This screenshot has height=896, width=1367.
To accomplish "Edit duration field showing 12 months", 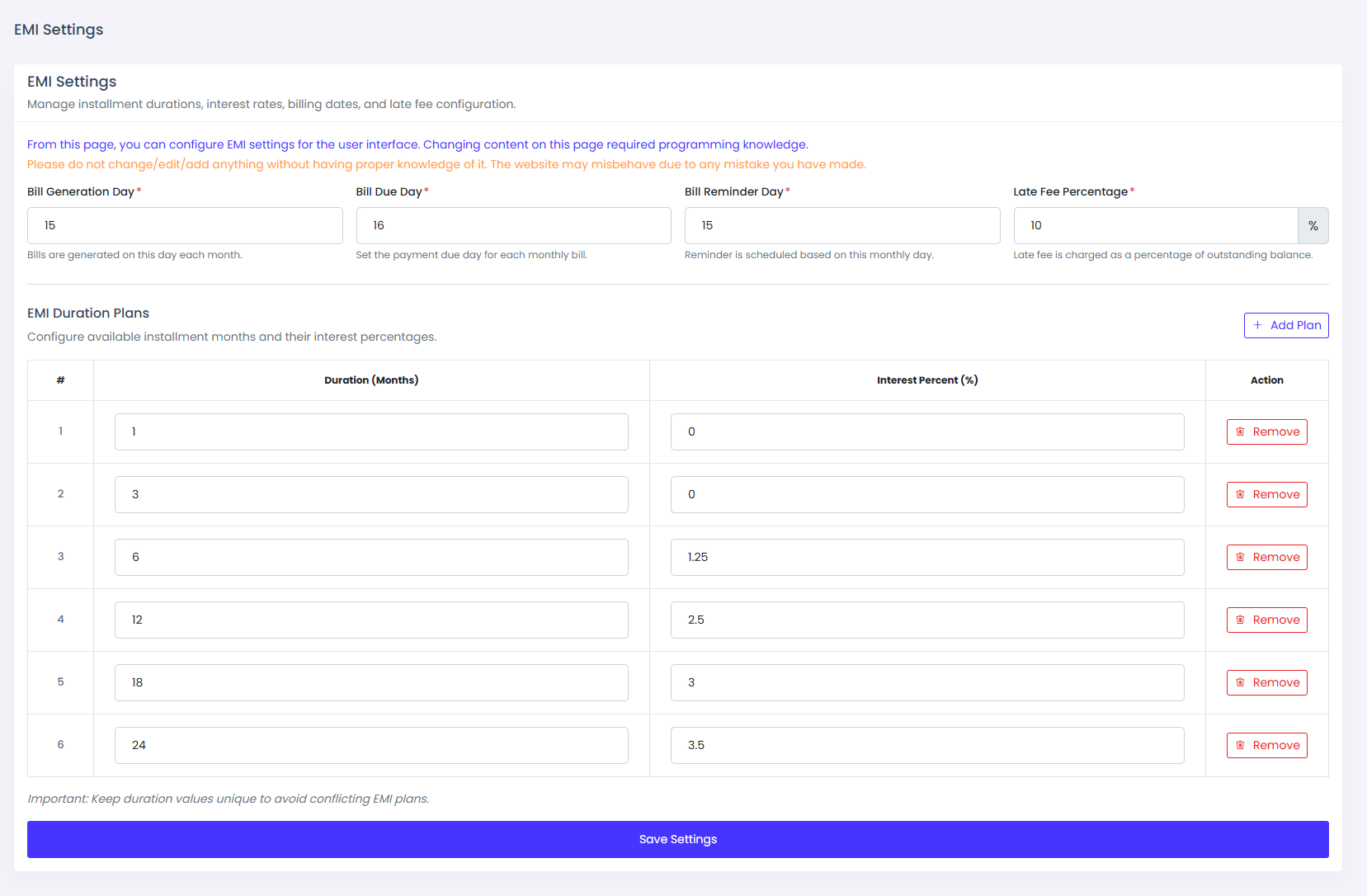I will pos(371,620).
